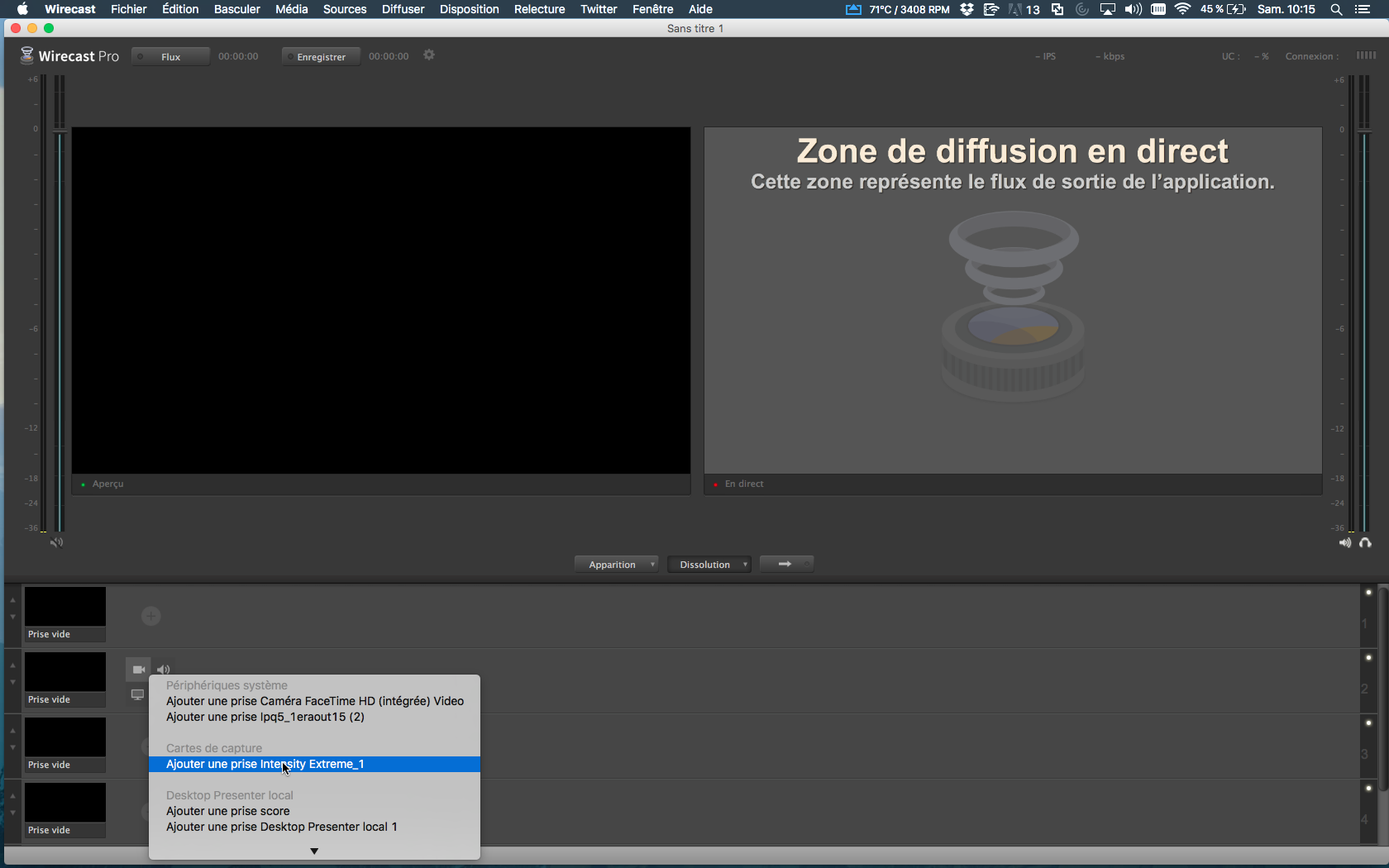Click the live output speaker icon at right
The image size is (1389, 868).
(1345, 543)
